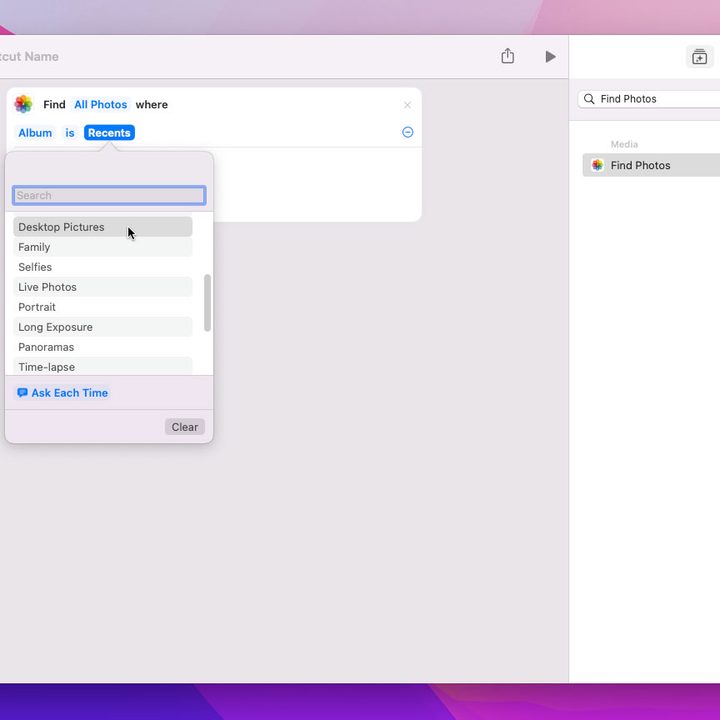
Task: Click the Photos icon beside Find Photos result
Action: click(597, 165)
